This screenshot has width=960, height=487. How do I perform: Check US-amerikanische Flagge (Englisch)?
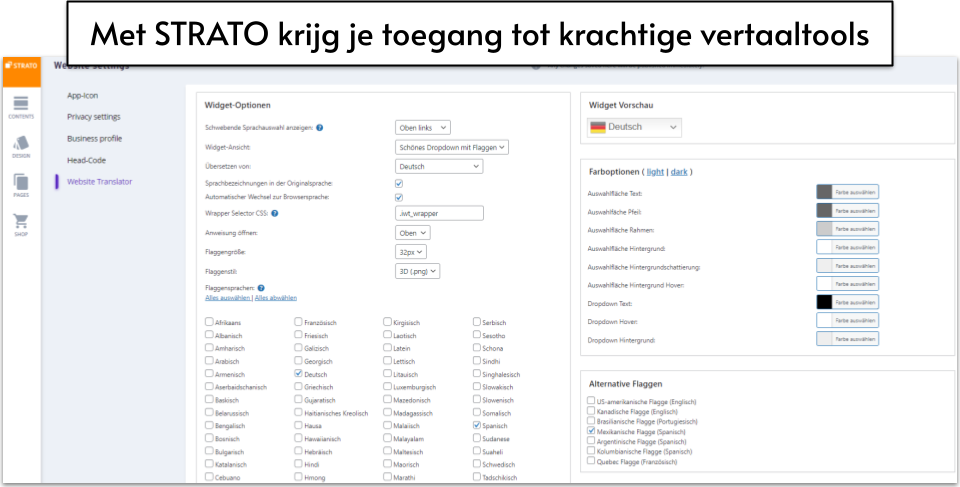click(x=591, y=401)
